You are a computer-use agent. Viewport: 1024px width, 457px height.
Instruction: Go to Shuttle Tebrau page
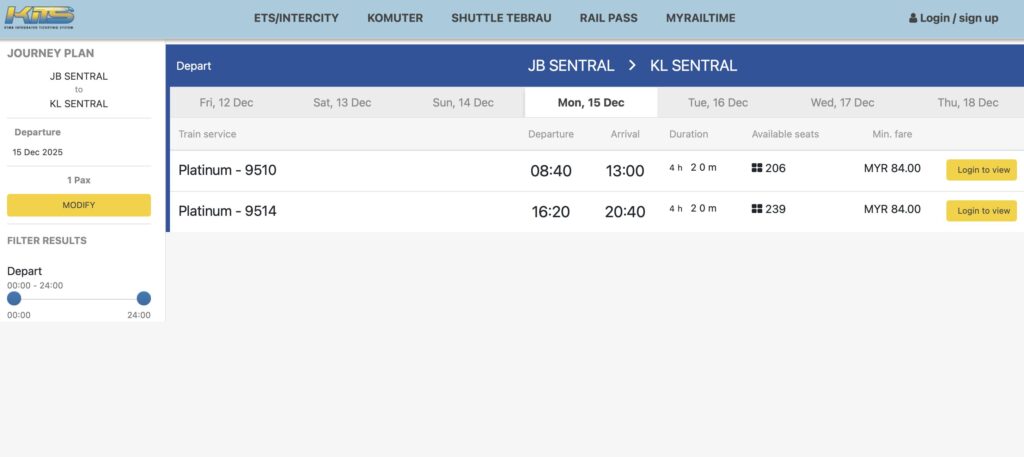[501, 18]
